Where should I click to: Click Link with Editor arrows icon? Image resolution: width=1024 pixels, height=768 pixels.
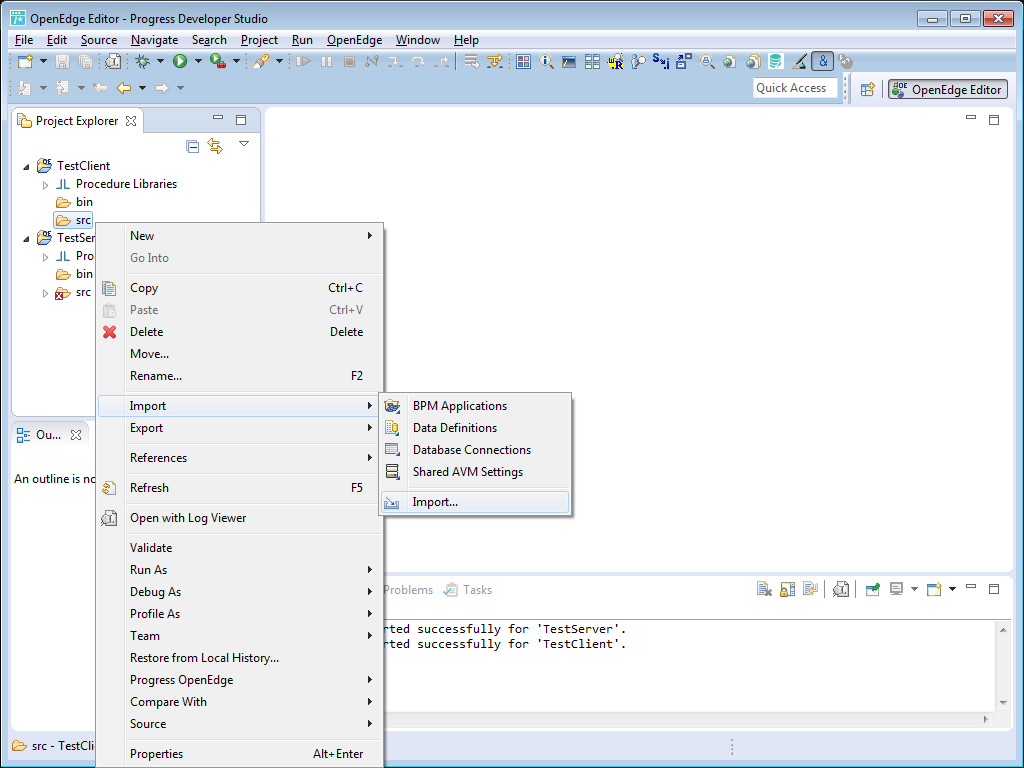tap(215, 146)
